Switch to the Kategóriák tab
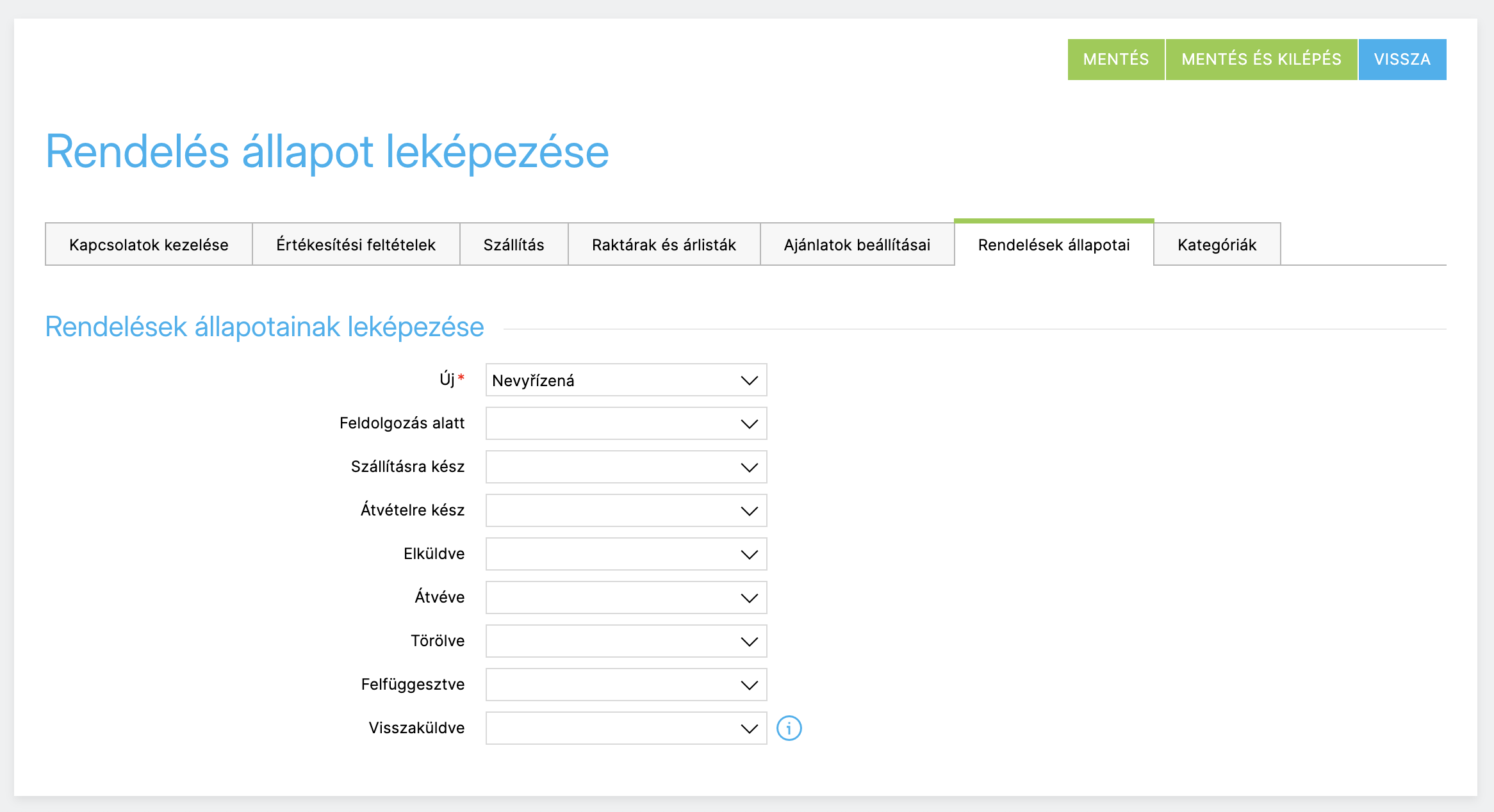This screenshot has width=1494, height=812. click(1217, 245)
